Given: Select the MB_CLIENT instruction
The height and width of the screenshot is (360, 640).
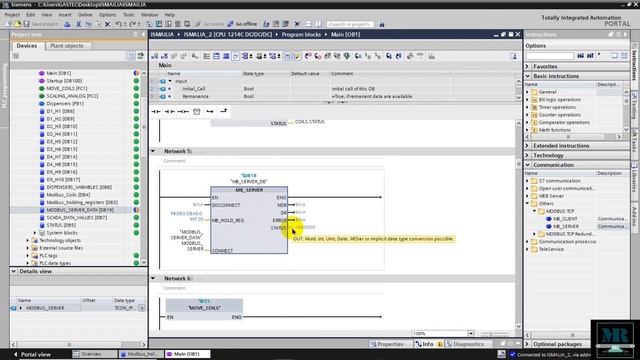Looking at the screenshot, I should [x=565, y=219].
